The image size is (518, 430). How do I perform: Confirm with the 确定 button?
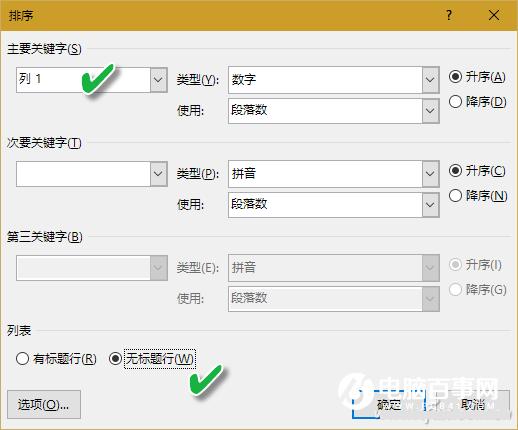[x=389, y=404]
